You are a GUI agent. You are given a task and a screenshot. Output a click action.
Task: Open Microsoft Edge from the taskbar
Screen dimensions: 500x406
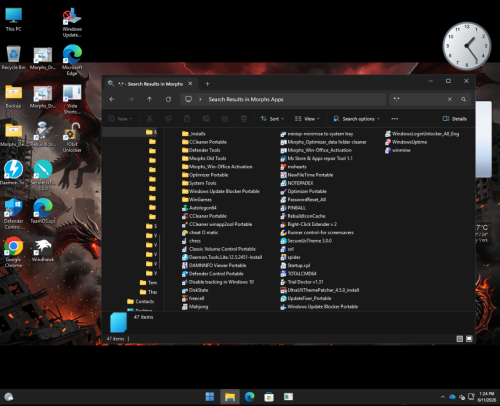[249, 397]
